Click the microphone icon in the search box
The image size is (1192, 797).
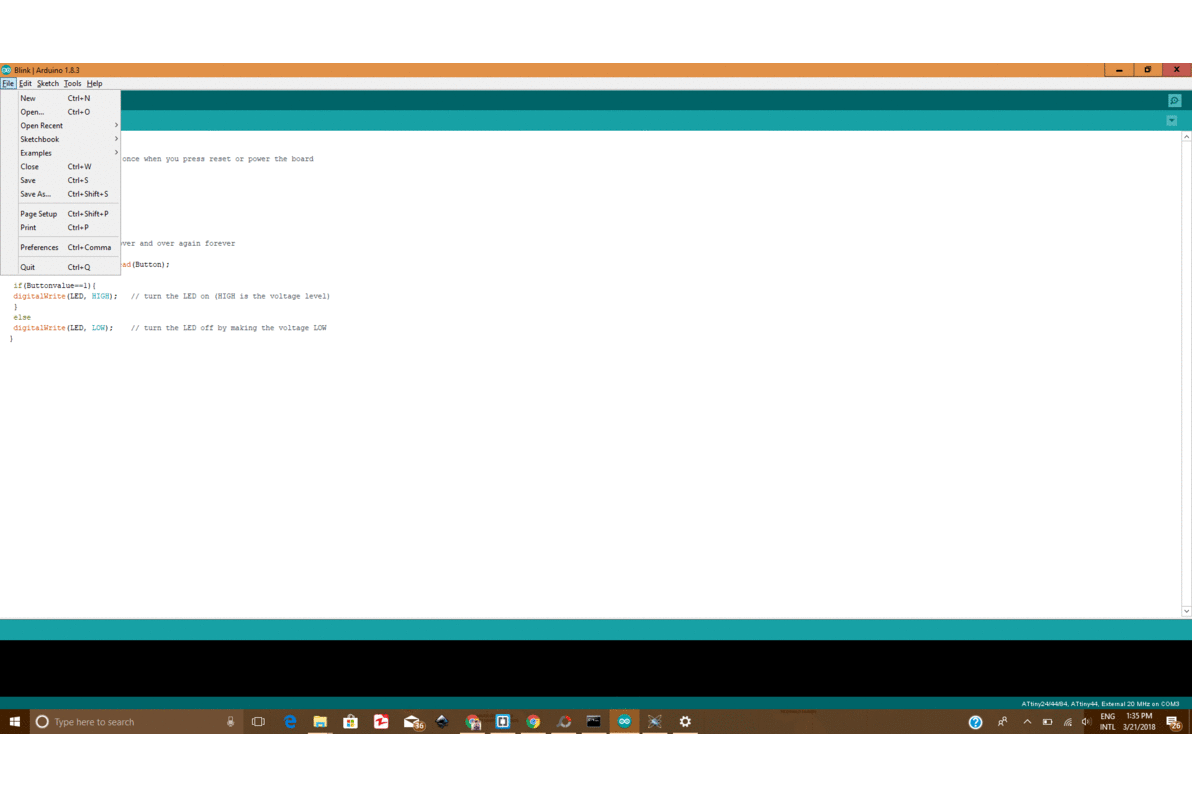[230, 722]
